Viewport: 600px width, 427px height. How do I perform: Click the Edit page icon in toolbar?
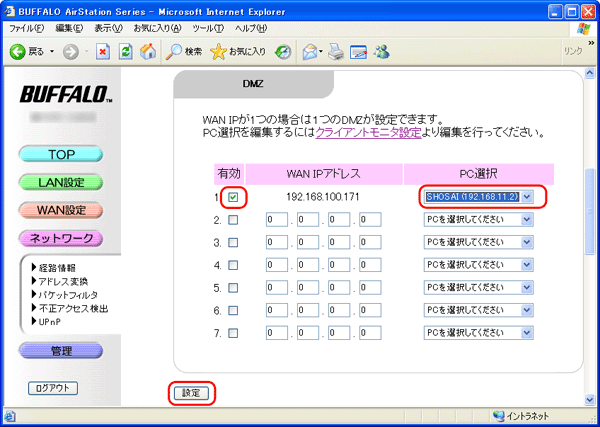point(359,52)
